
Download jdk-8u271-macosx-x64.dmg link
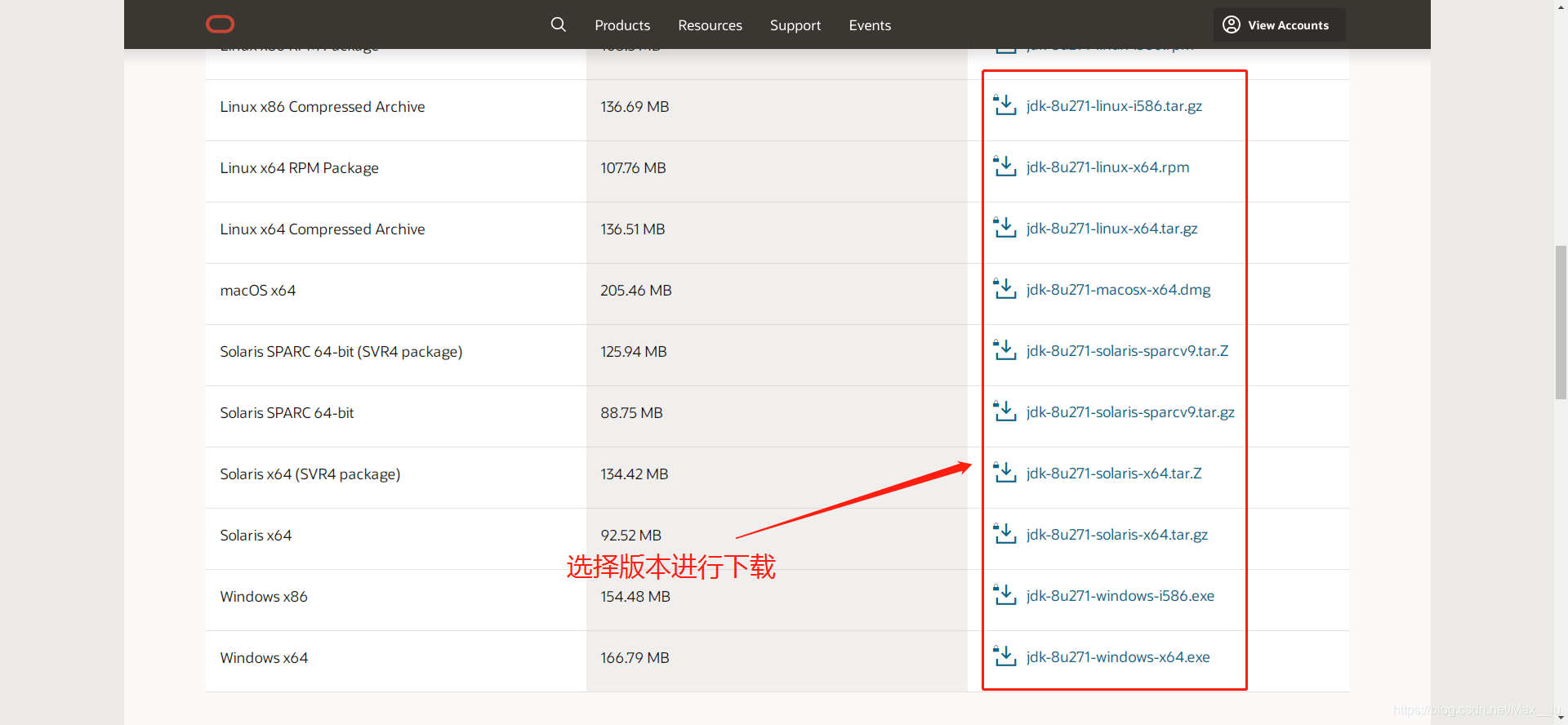[x=1118, y=290]
